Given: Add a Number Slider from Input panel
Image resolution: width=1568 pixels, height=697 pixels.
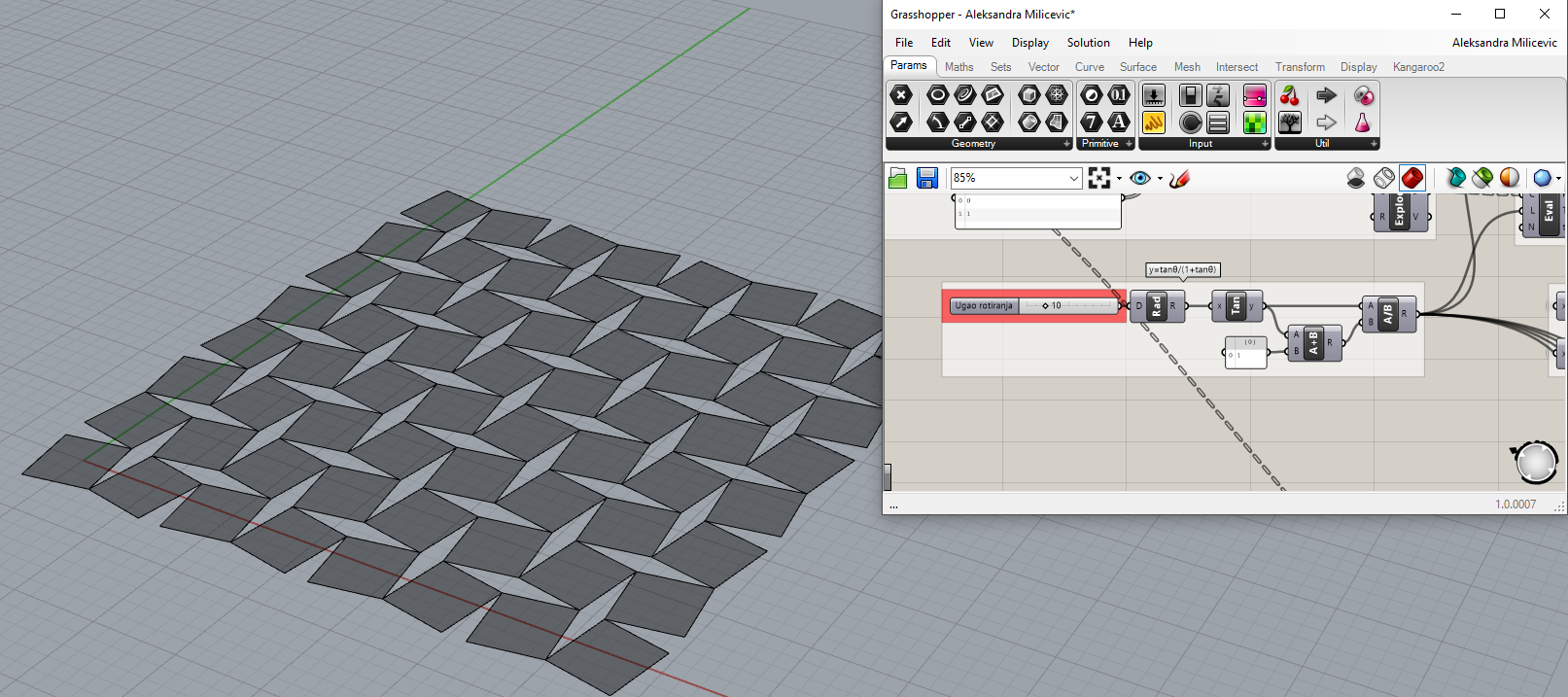Looking at the screenshot, I should pyautogui.click(x=1154, y=94).
